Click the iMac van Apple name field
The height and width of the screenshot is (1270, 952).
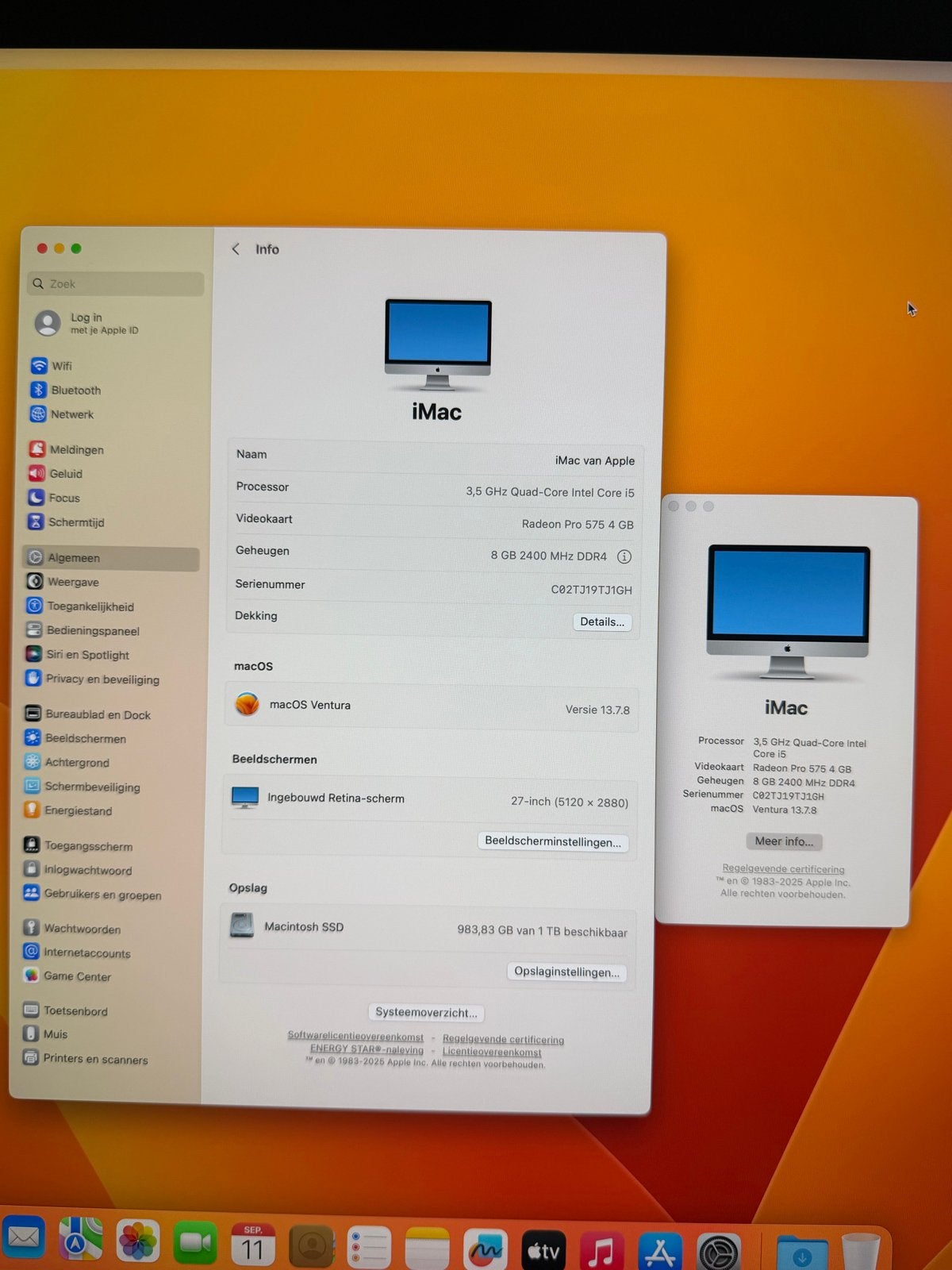pyautogui.click(x=594, y=460)
